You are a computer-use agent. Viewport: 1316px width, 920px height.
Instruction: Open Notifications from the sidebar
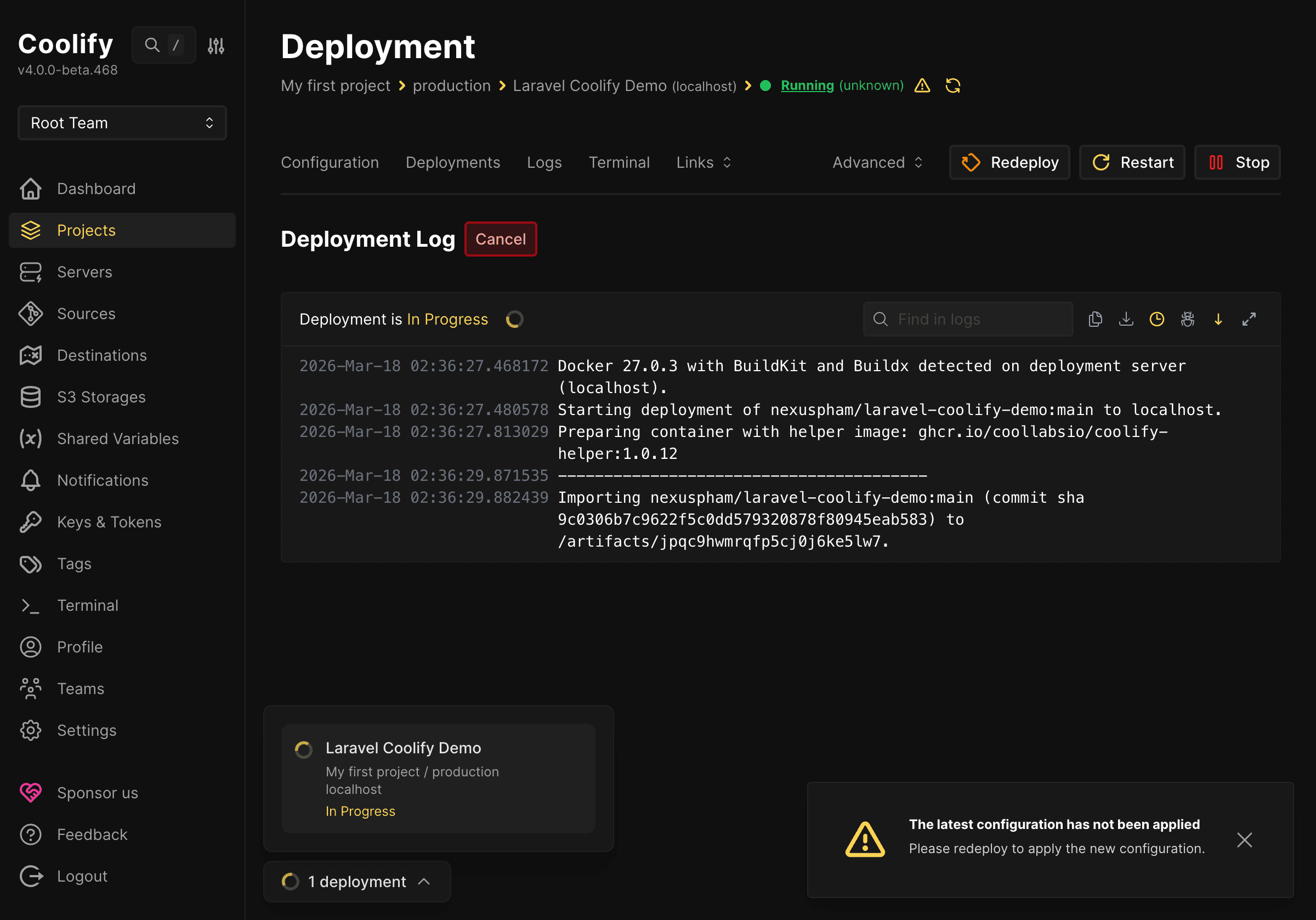(x=102, y=480)
